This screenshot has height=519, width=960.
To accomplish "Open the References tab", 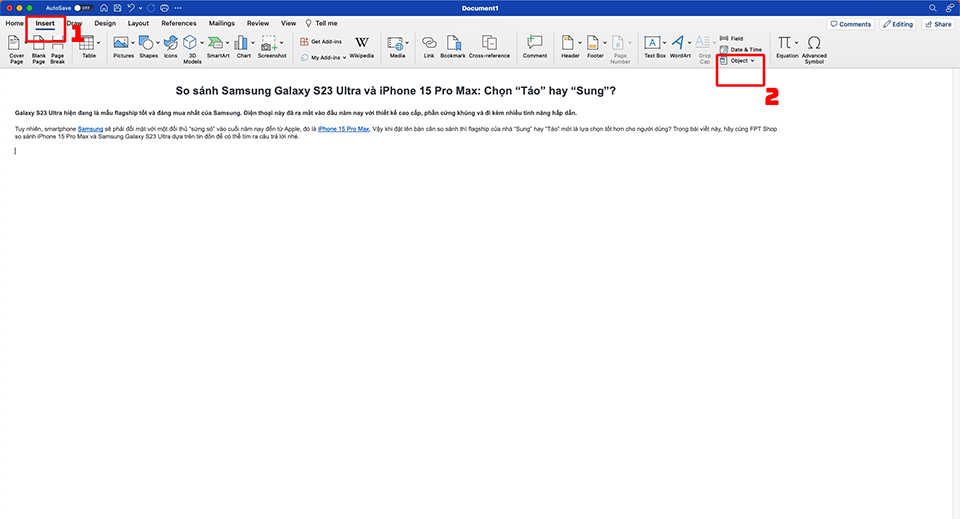I will (179, 23).
